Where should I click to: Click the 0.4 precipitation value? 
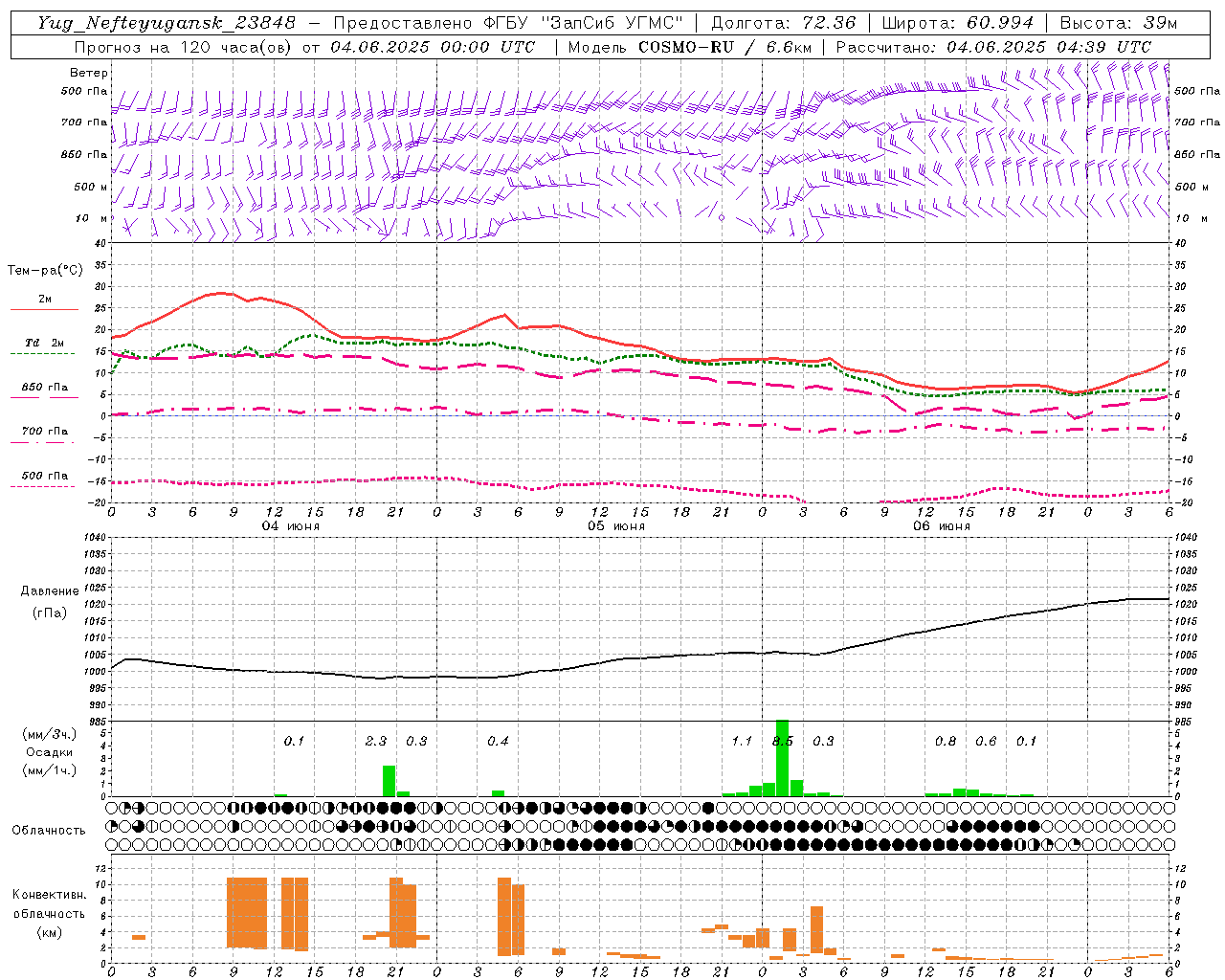[498, 742]
